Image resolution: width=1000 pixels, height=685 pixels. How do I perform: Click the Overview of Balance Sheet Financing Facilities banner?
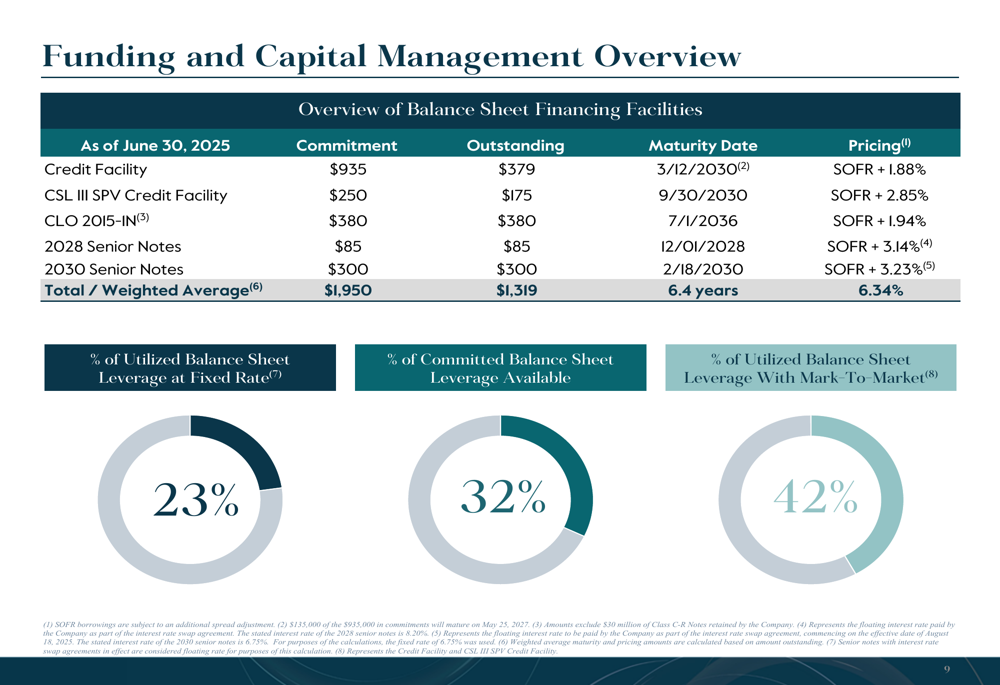(x=500, y=110)
